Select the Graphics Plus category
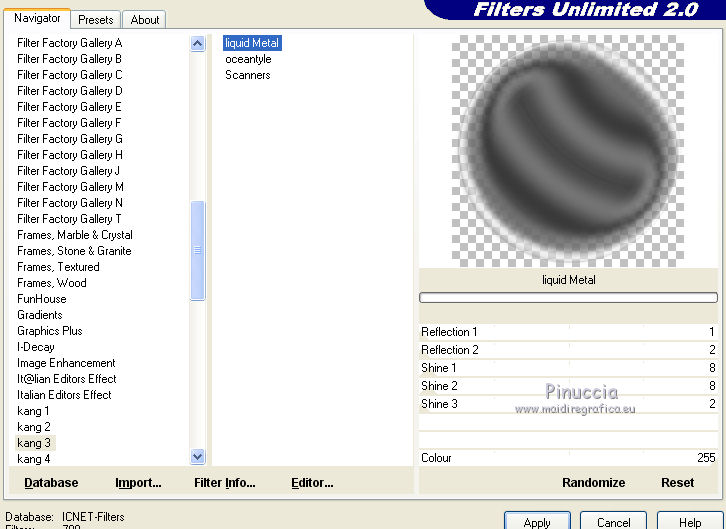 click(x=50, y=331)
